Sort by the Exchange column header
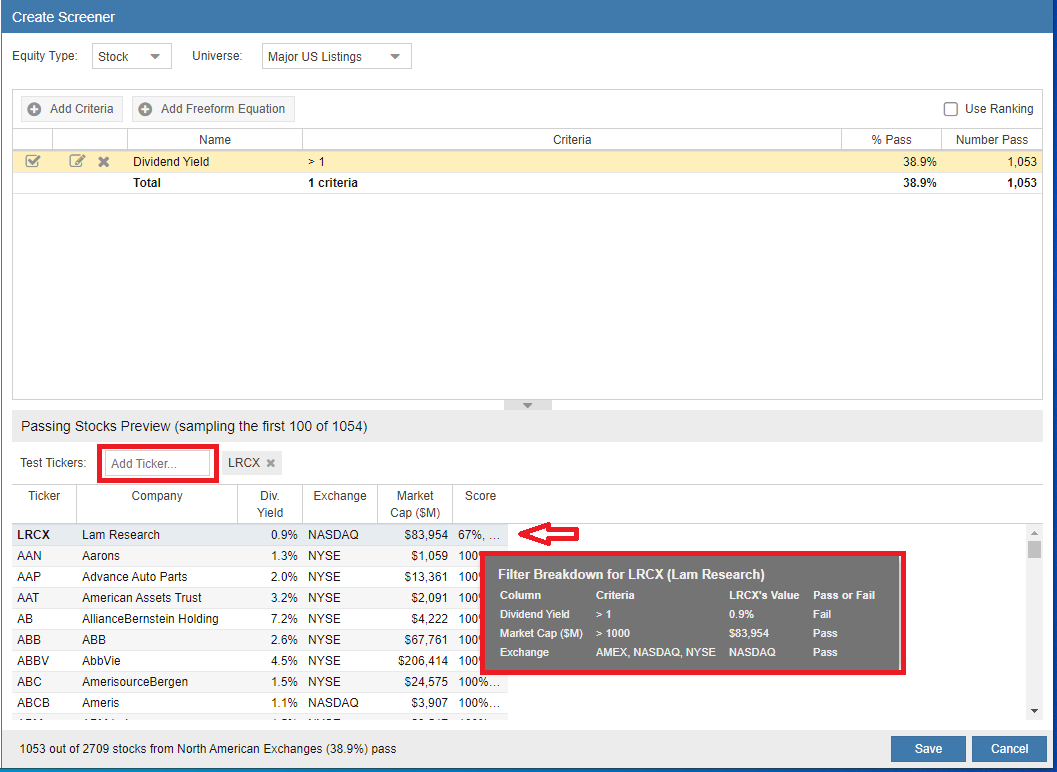Image resolution: width=1057 pixels, height=772 pixels. coord(340,504)
